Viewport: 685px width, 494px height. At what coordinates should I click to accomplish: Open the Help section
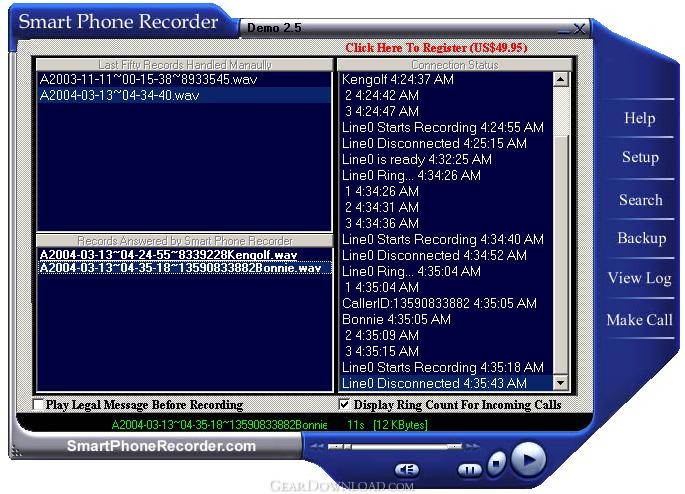(x=639, y=118)
